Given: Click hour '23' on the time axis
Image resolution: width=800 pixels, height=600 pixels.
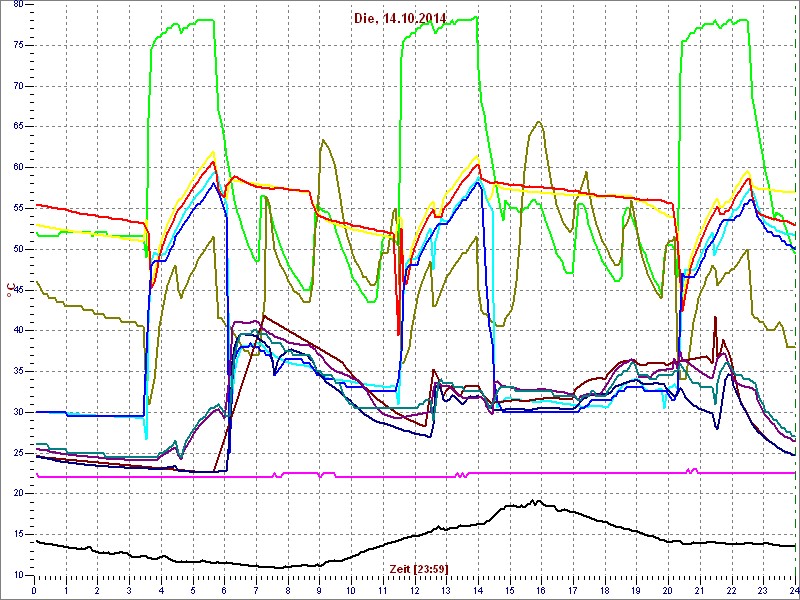Looking at the screenshot, I should point(763,591).
